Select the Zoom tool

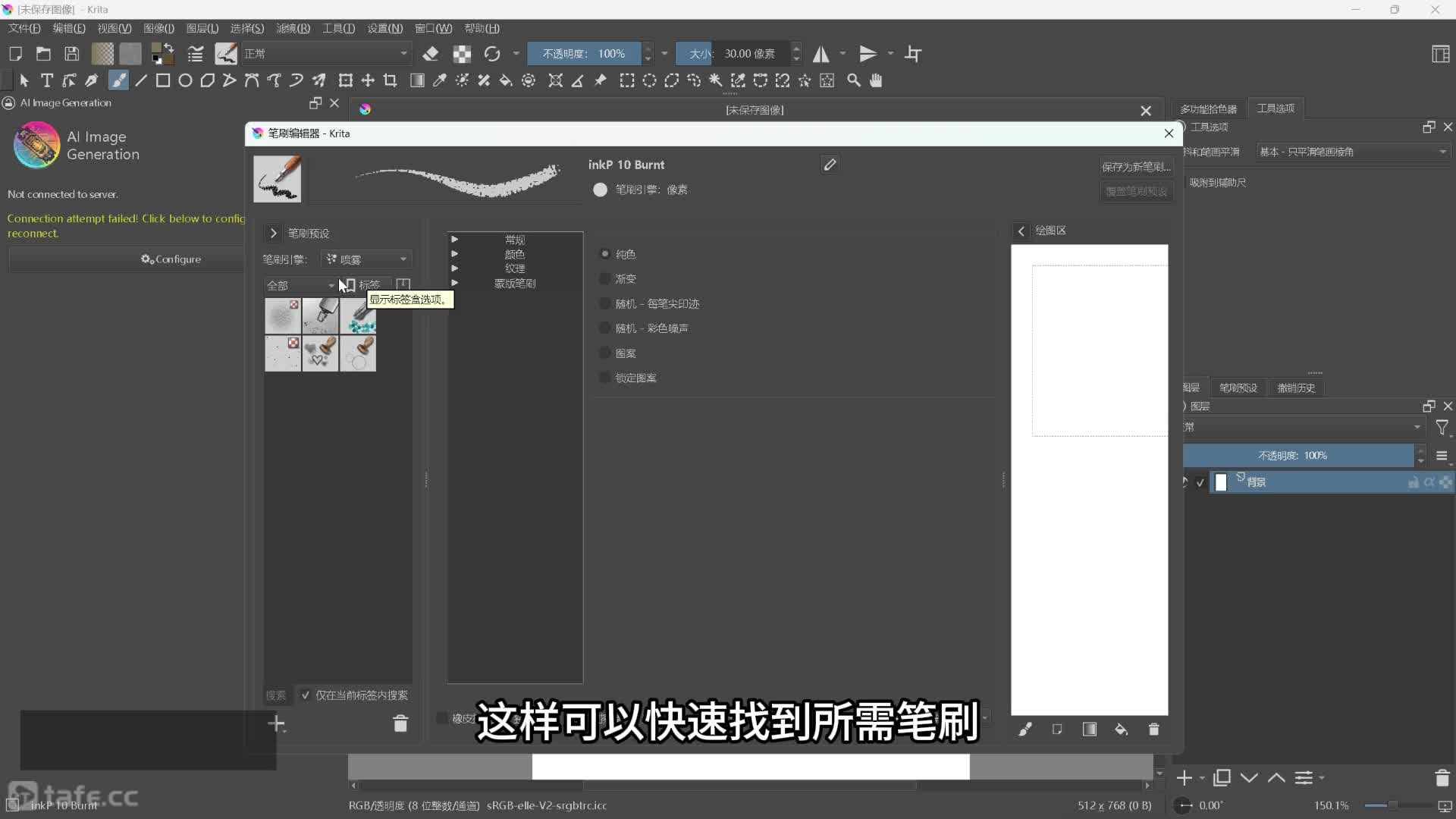coord(854,80)
